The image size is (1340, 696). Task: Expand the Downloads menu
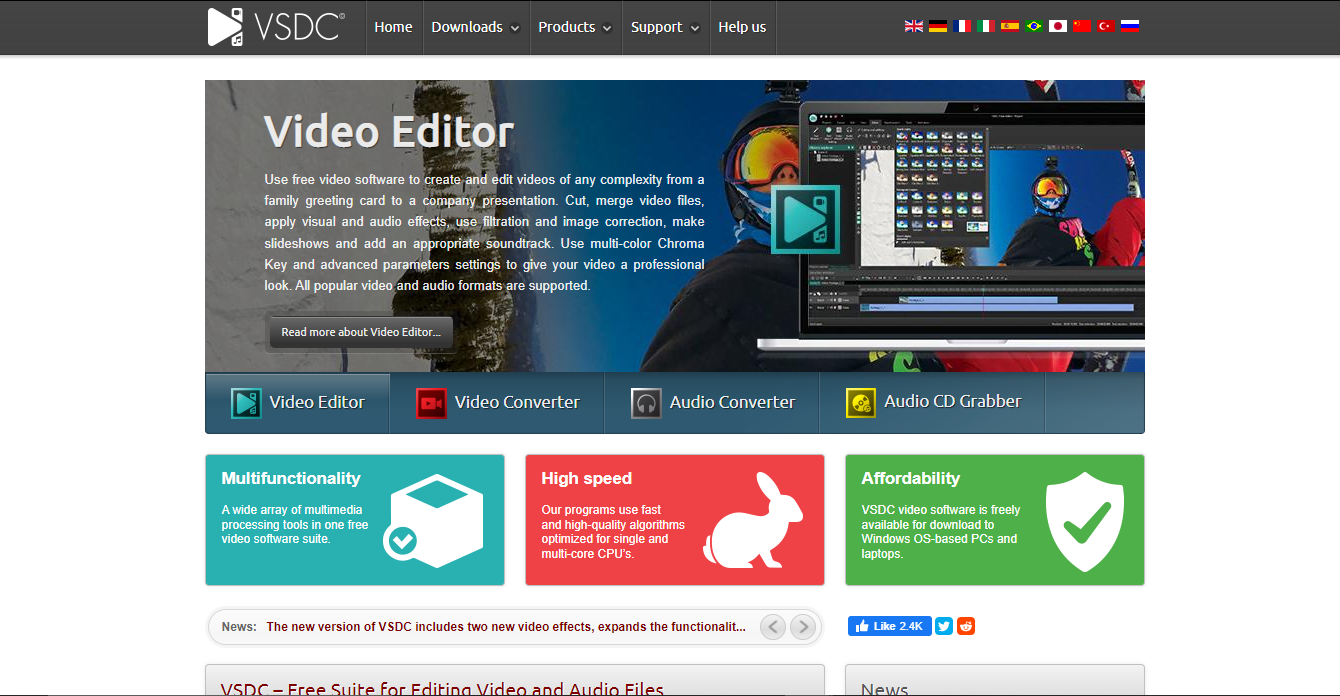click(x=475, y=27)
